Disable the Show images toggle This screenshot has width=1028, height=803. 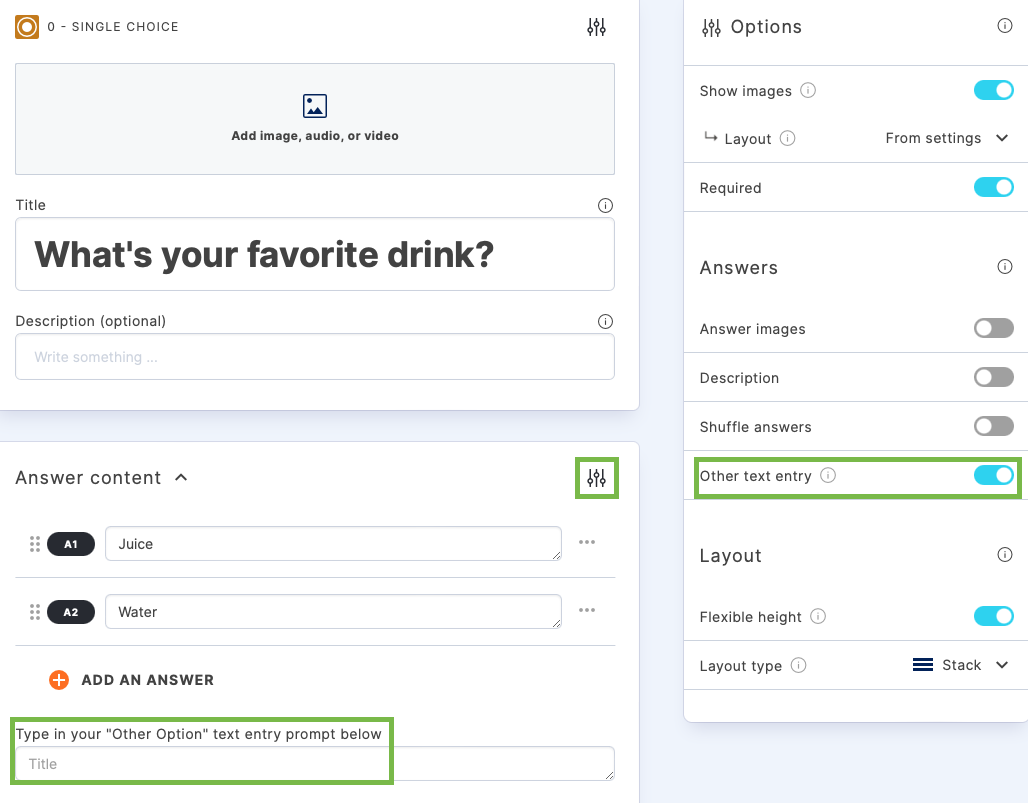click(993, 89)
